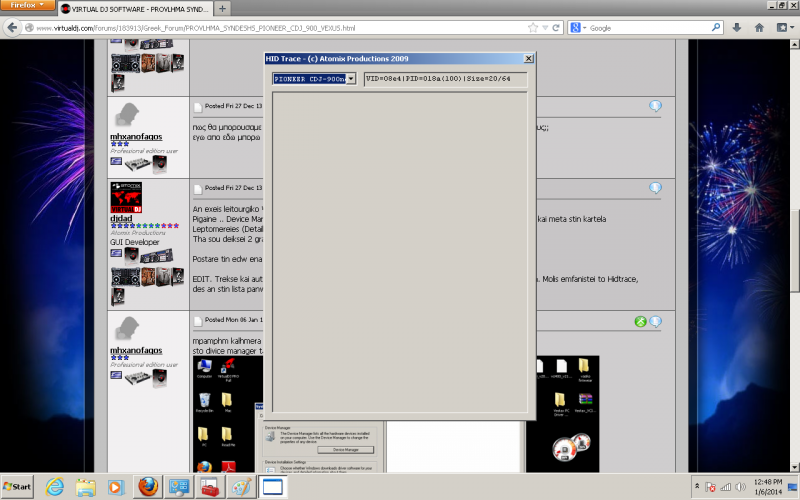Expand the address bar history dropdown
The height and width of the screenshot is (500, 800).
pyautogui.click(x=545, y=28)
